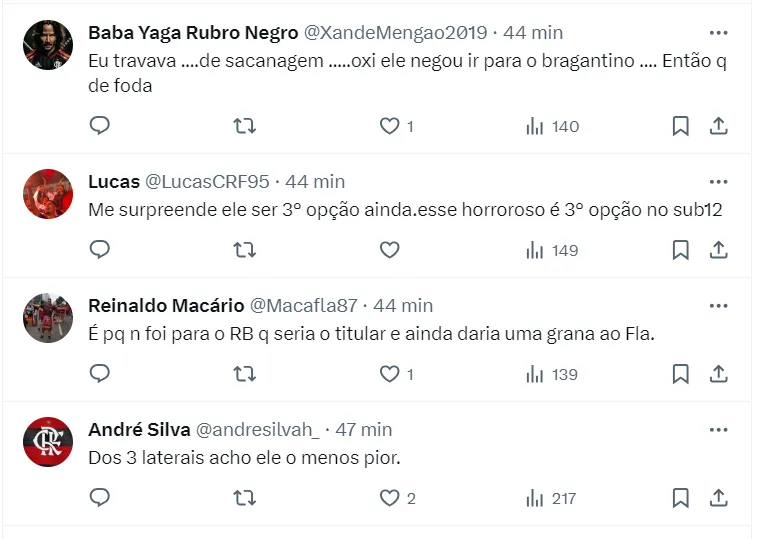This screenshot has height=539, width=763.
Task: Open more options for Lucas's tweet
Action: 718,181
